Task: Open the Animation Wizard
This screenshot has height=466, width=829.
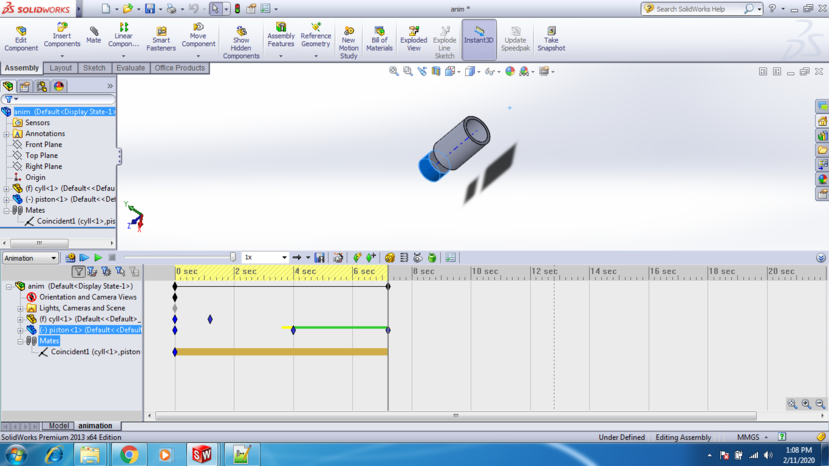Action: tap(338, 258)
